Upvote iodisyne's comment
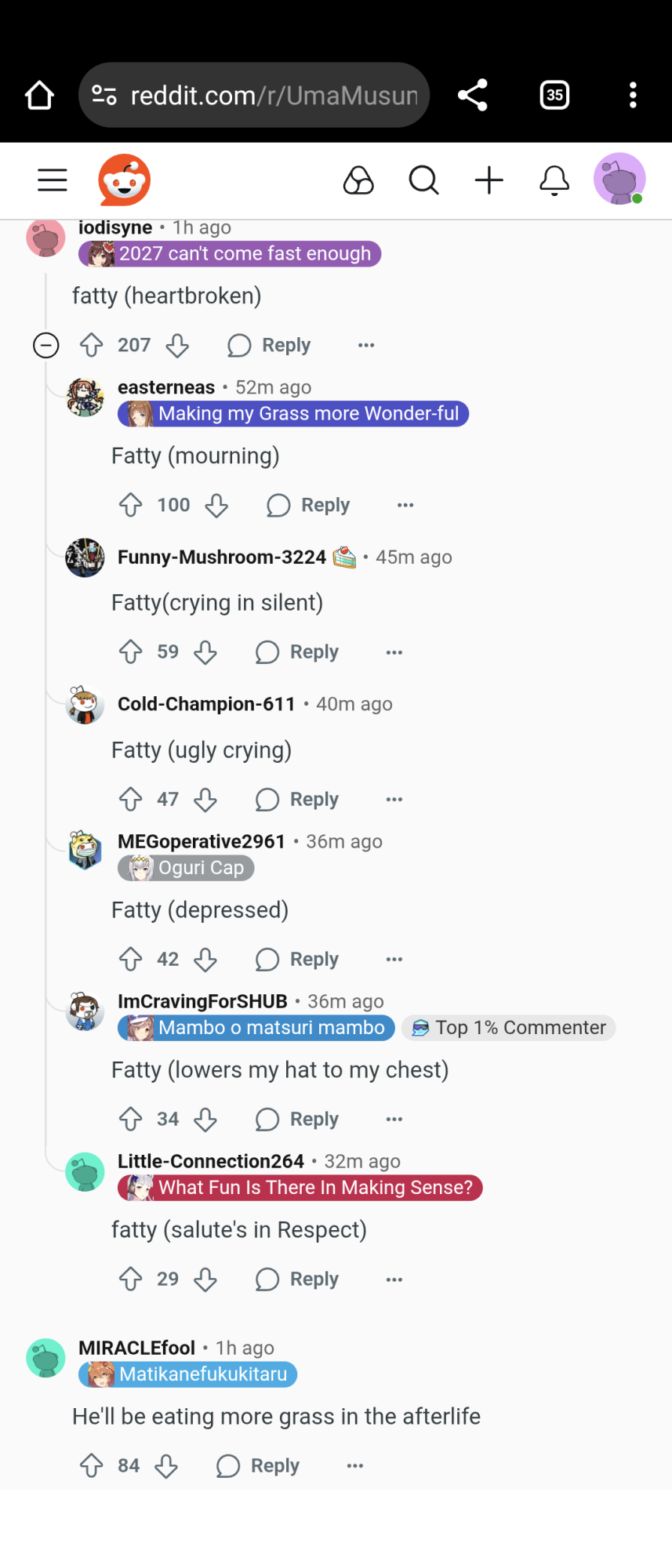Viewport: 672px width, 1568px height. [x=92, y=345]
